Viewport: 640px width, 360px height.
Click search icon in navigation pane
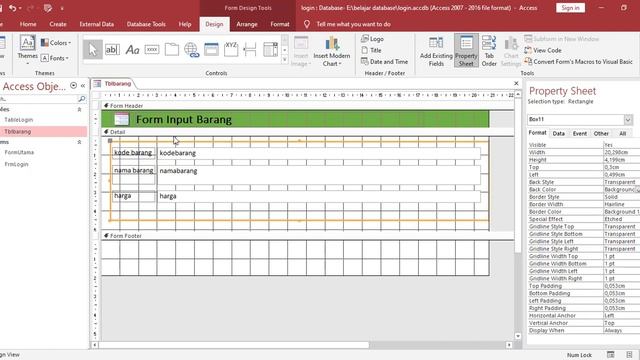82,99
